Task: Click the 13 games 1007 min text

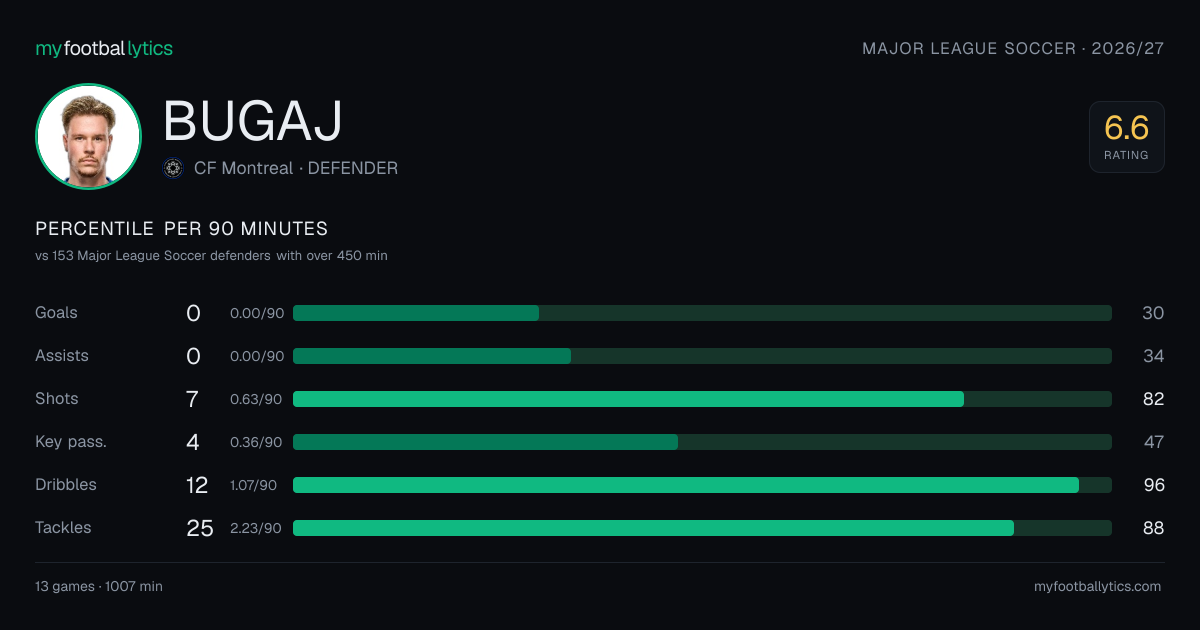Action: (x=99, y=587)
